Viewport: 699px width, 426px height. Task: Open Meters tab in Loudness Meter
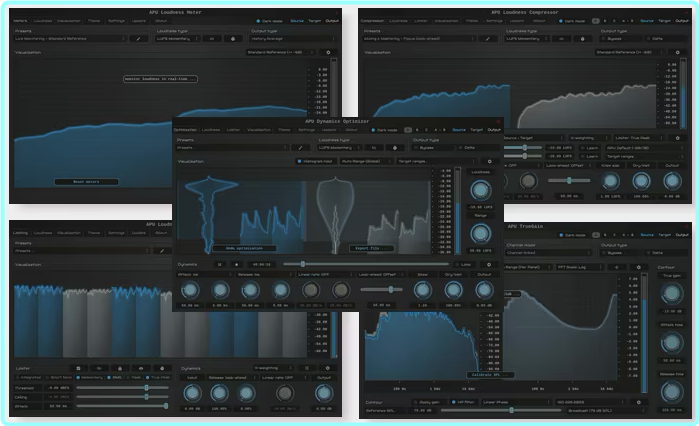(x=20, y=21)
